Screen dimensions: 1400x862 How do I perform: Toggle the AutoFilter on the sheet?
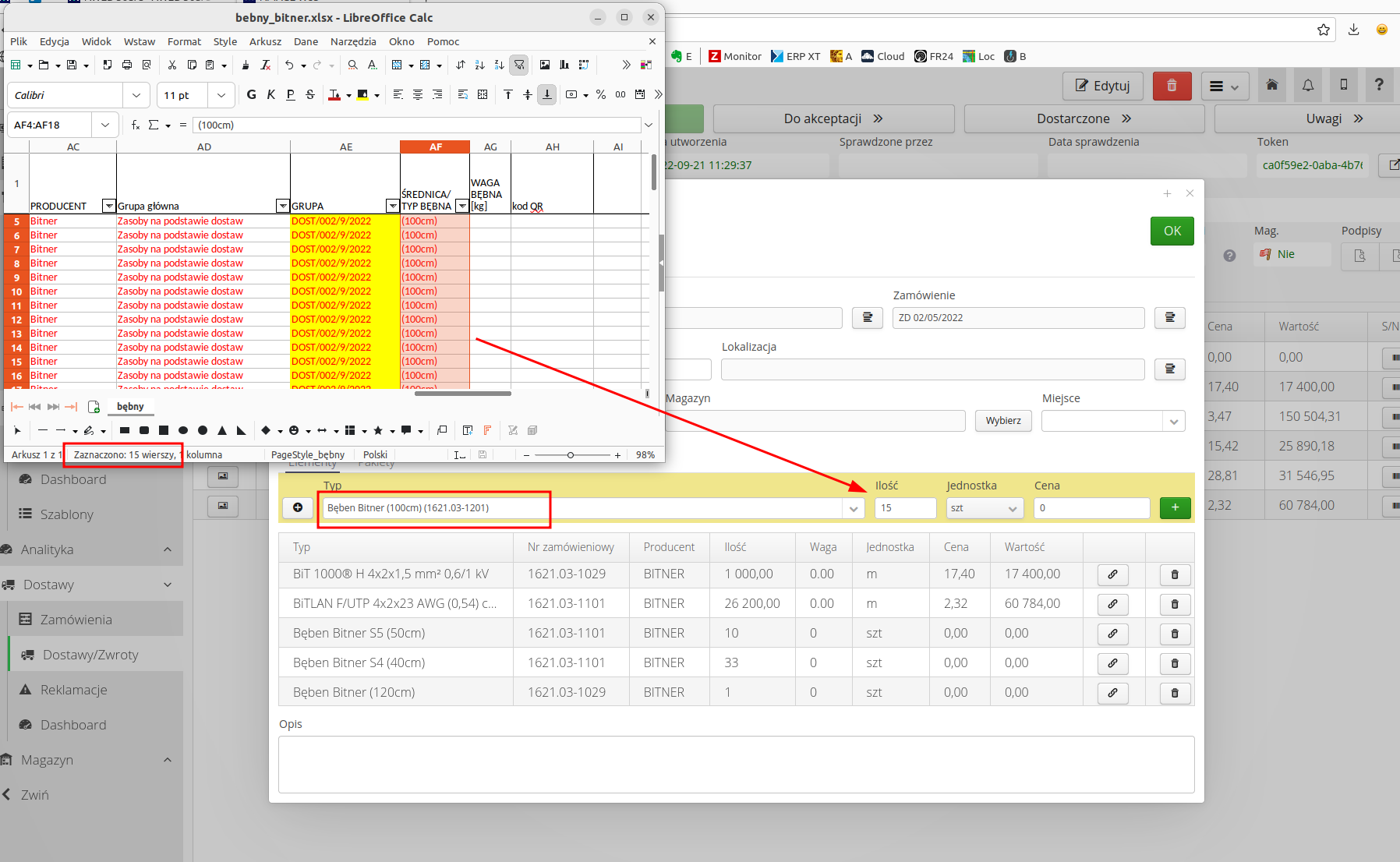(518, 65)
